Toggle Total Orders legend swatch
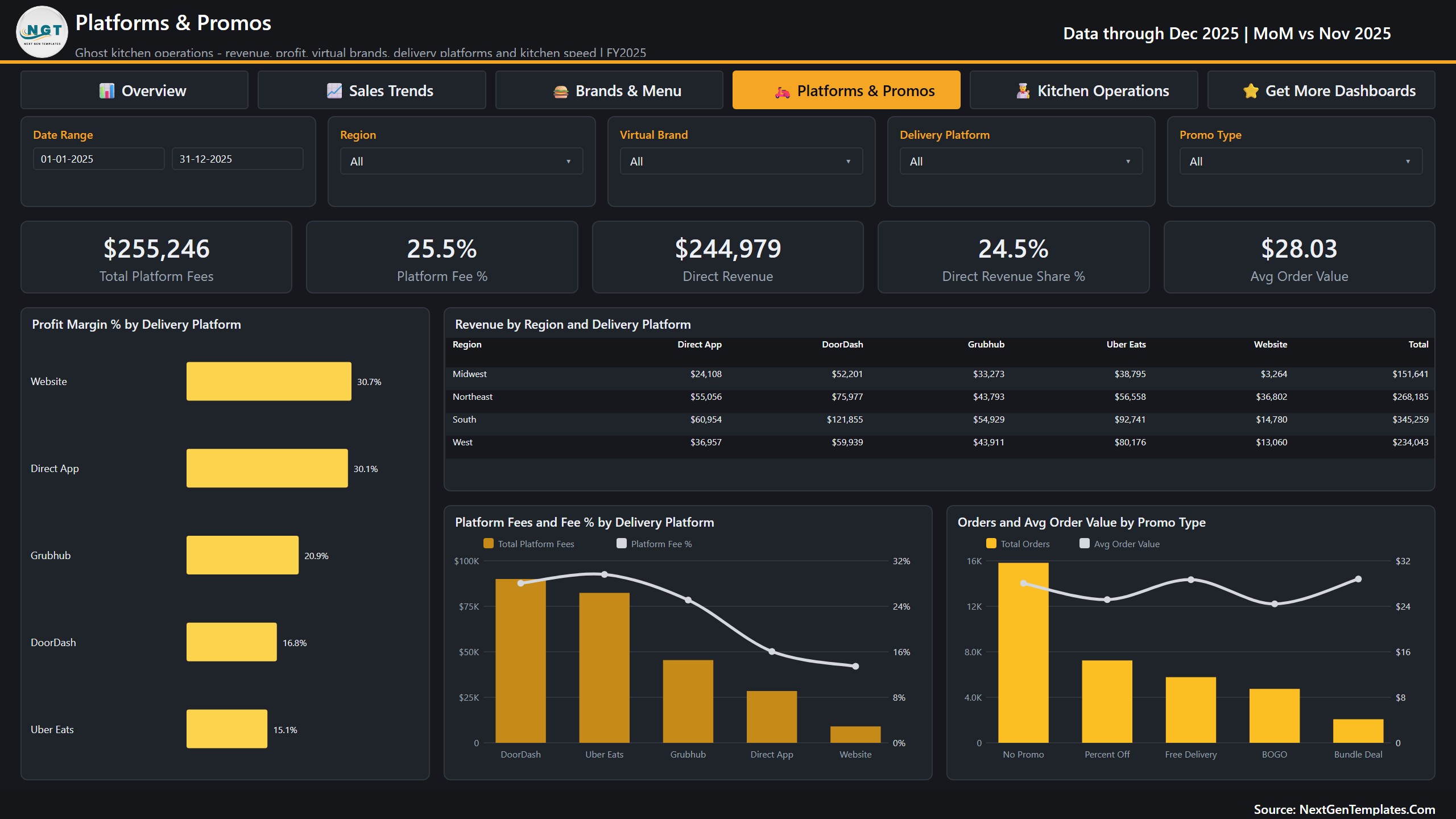The height and width of the screenshot is (819, 1456). point(991,544)
